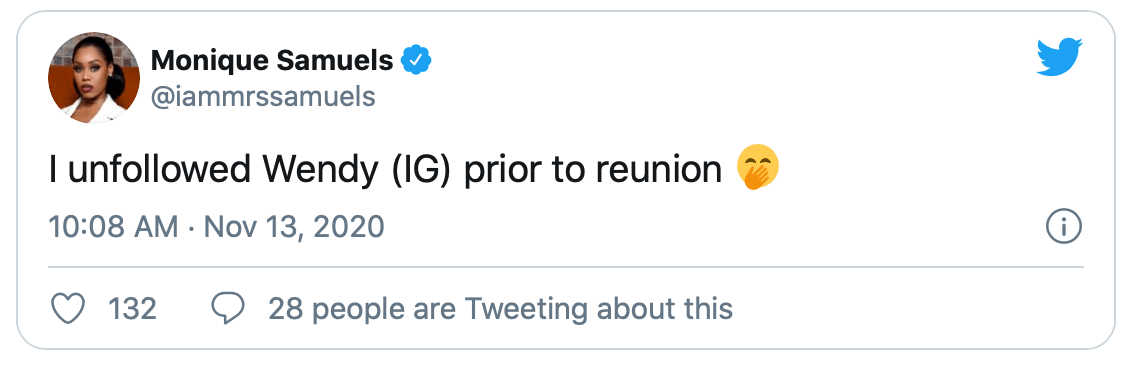
Task: Click the divider line above likes
Action: coord(566,267)
